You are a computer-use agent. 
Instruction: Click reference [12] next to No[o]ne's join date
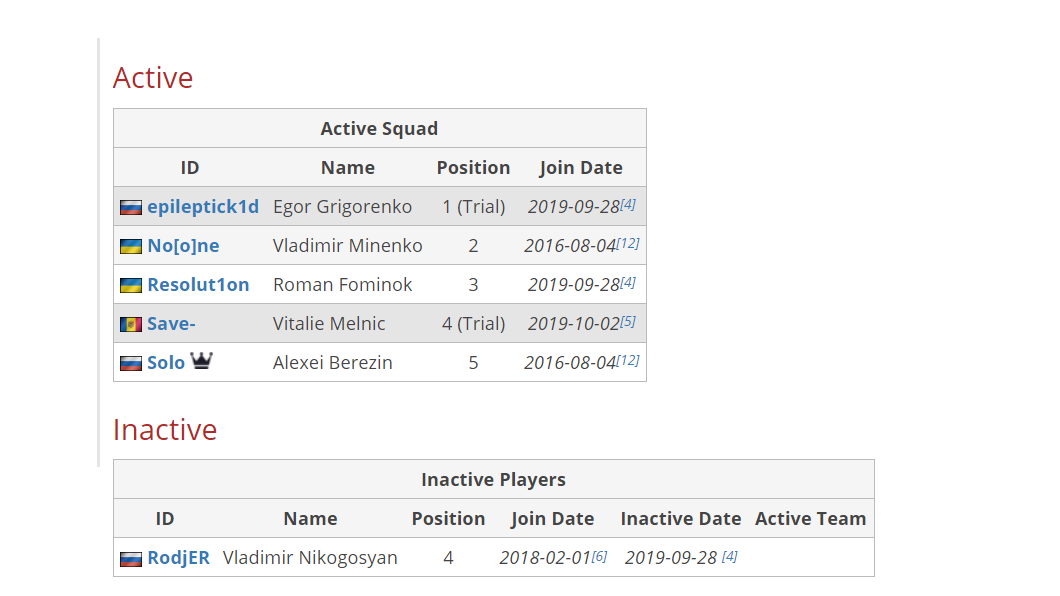[628, 243]
